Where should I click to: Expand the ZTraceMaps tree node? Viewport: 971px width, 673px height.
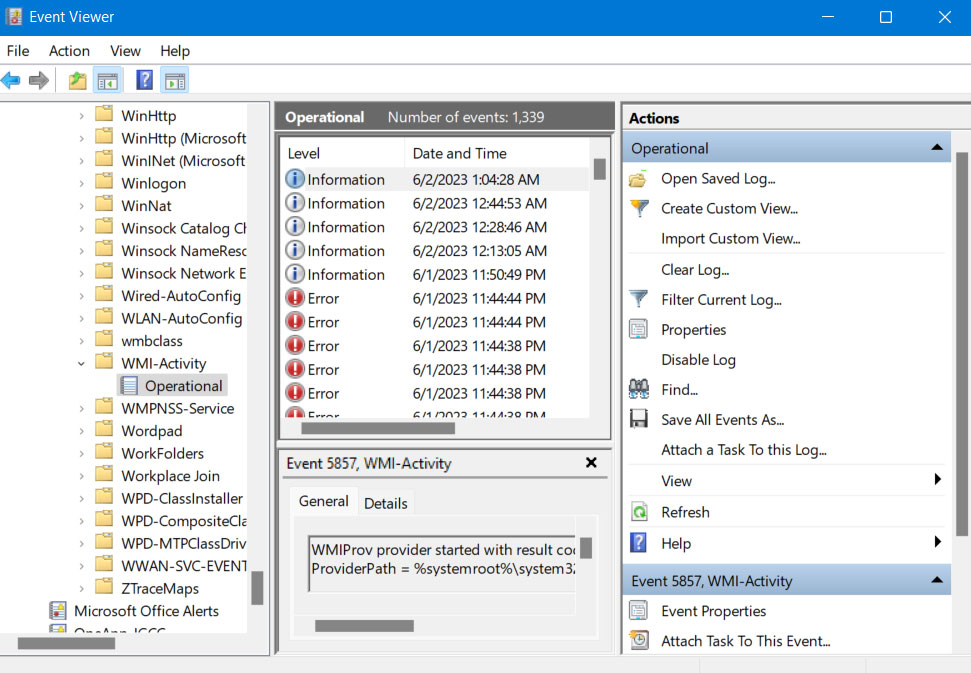pos(81,588)
